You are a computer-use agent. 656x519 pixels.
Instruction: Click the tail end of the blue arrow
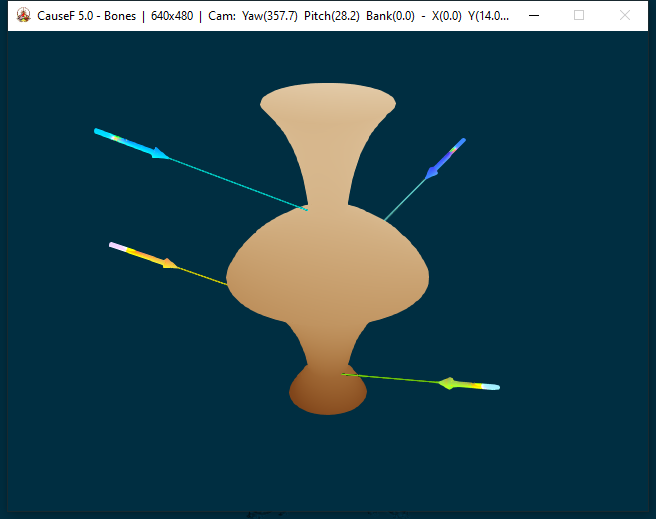point(460,143)
